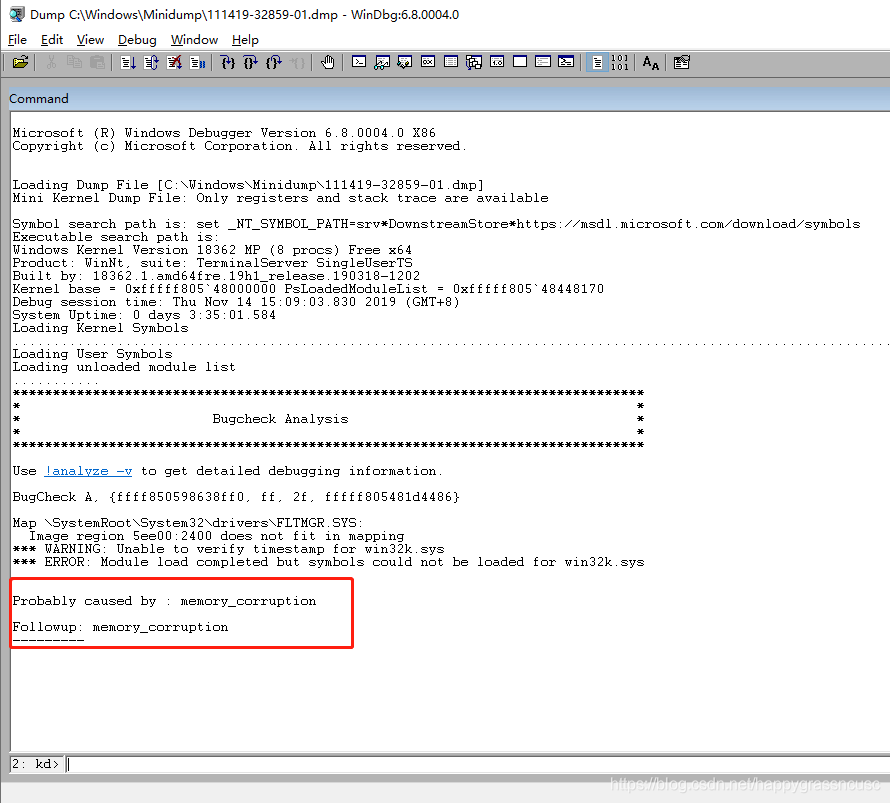Viewport: 890px width, 803px height.
Task: Open the Options toolbar icon
Action: tap(682, 62)
